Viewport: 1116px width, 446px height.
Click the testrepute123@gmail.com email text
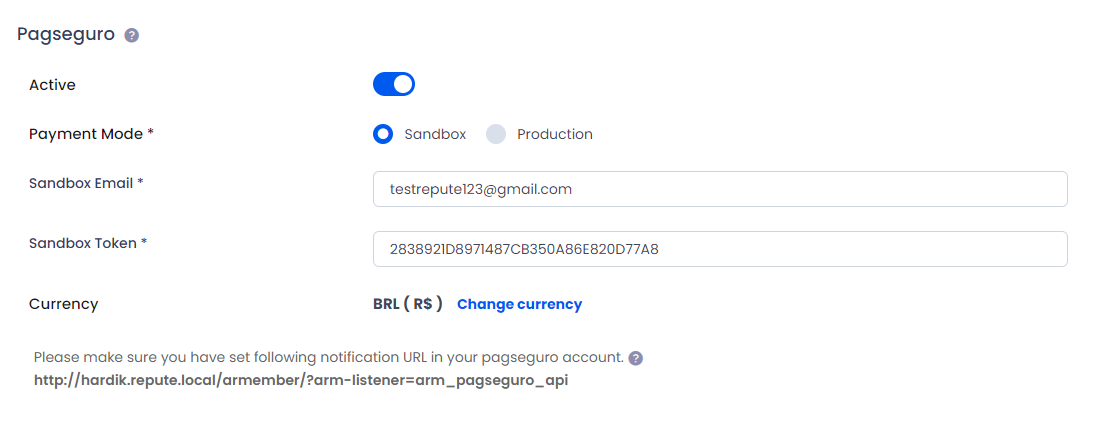click(481, 189)
